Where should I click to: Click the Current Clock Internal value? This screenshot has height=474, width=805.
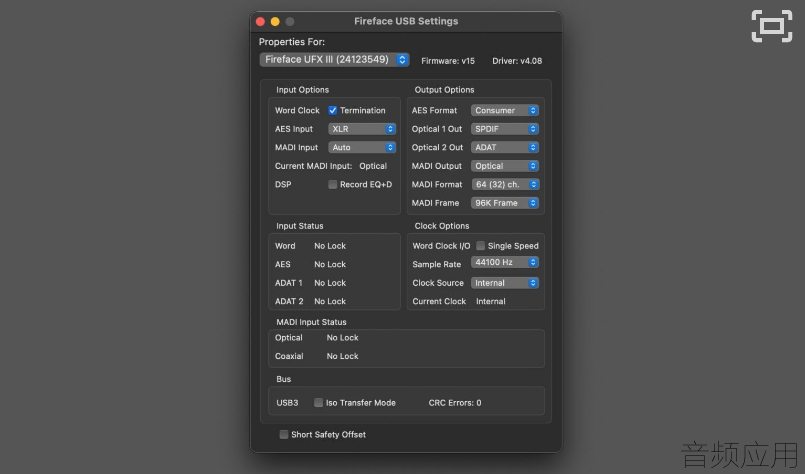pyautogui.click(x=490, y=301)
